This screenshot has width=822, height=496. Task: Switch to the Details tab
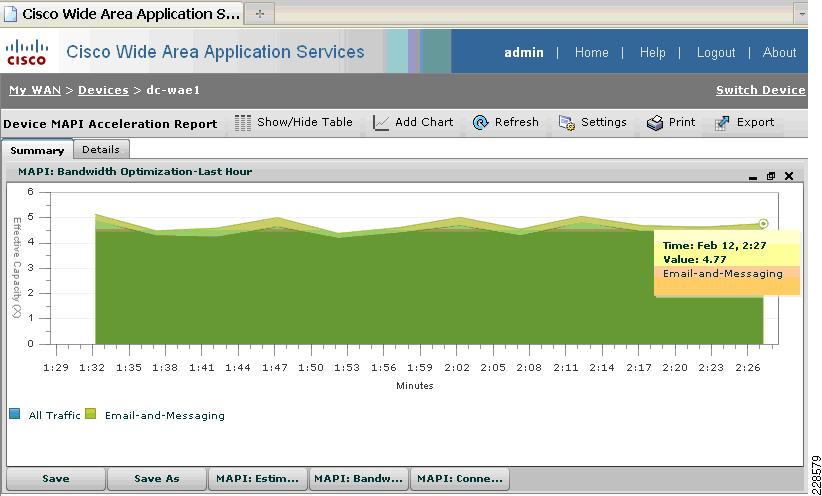[x=101, y=149]
